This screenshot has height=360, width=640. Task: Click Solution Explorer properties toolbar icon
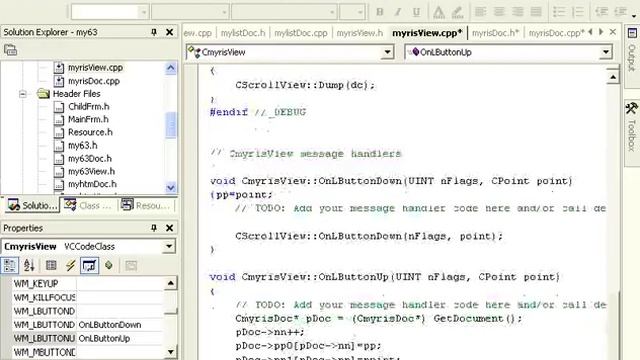pyautogui.click(x=11, y=50)
